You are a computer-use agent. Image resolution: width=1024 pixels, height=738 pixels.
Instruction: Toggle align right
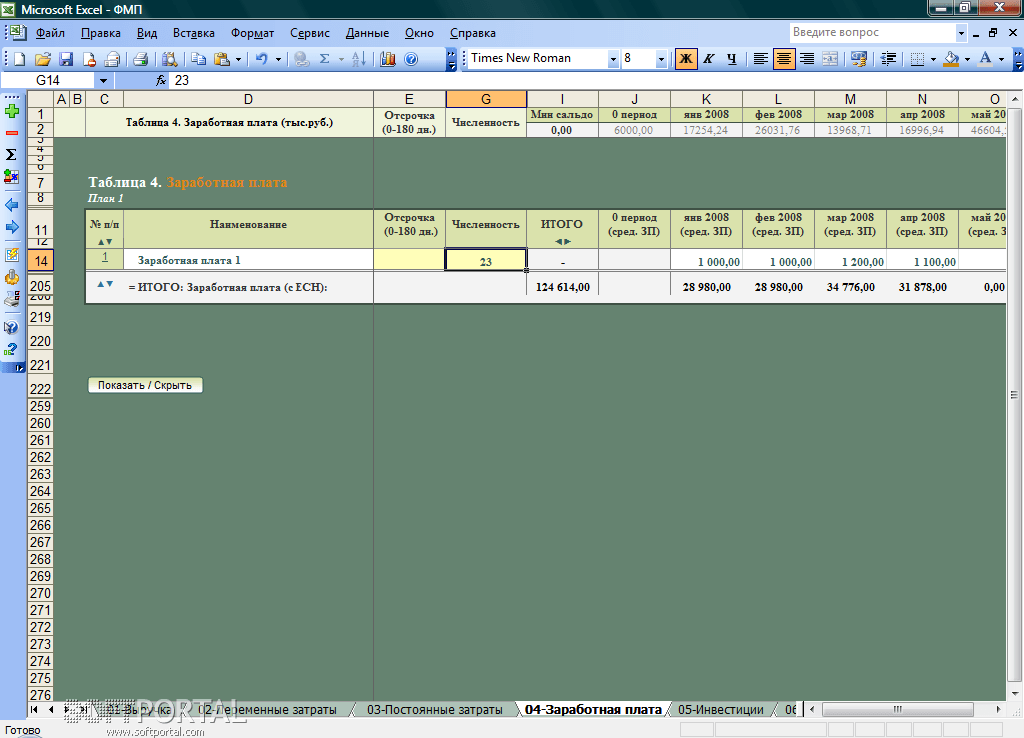coord(807,59)
